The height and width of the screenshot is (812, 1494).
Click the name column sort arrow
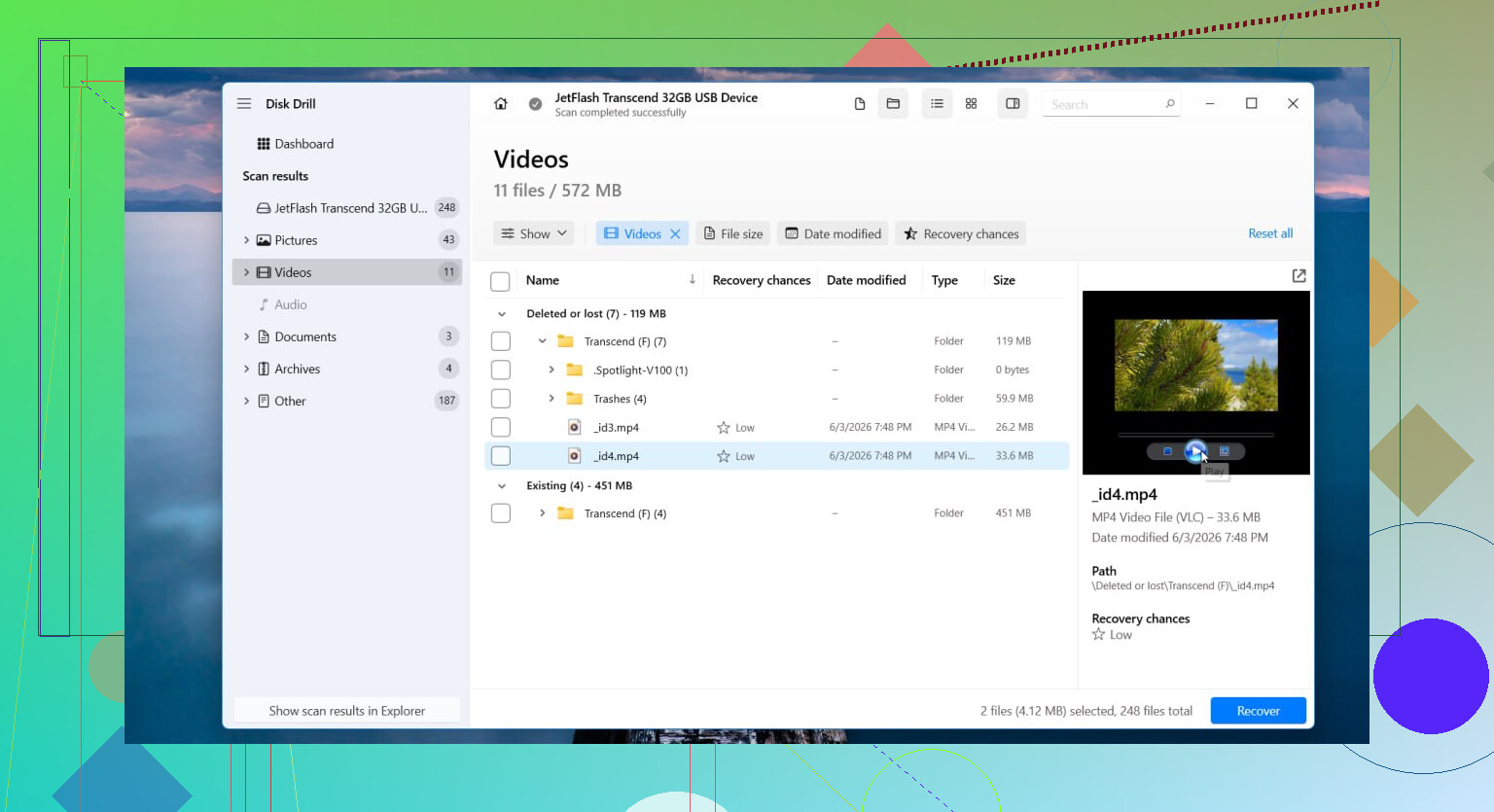tap(692, 280)
